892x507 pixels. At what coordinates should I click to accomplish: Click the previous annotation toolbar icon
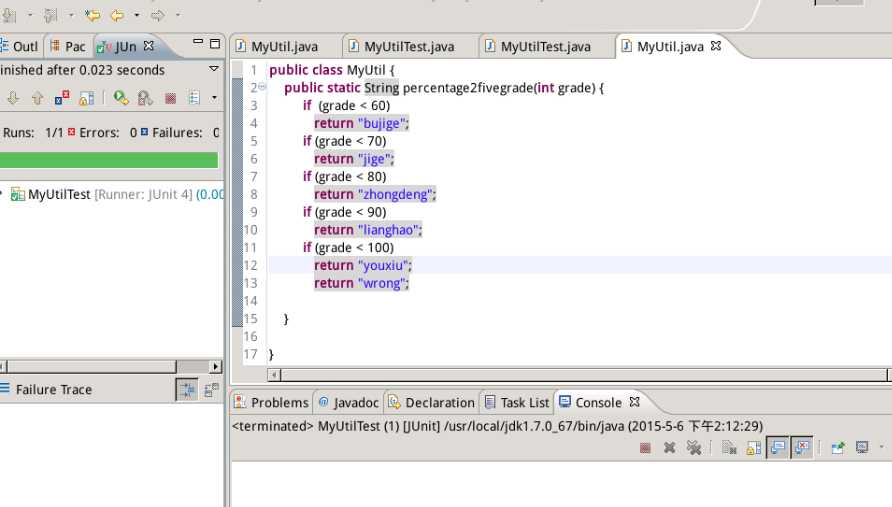(x=51, y=15)
